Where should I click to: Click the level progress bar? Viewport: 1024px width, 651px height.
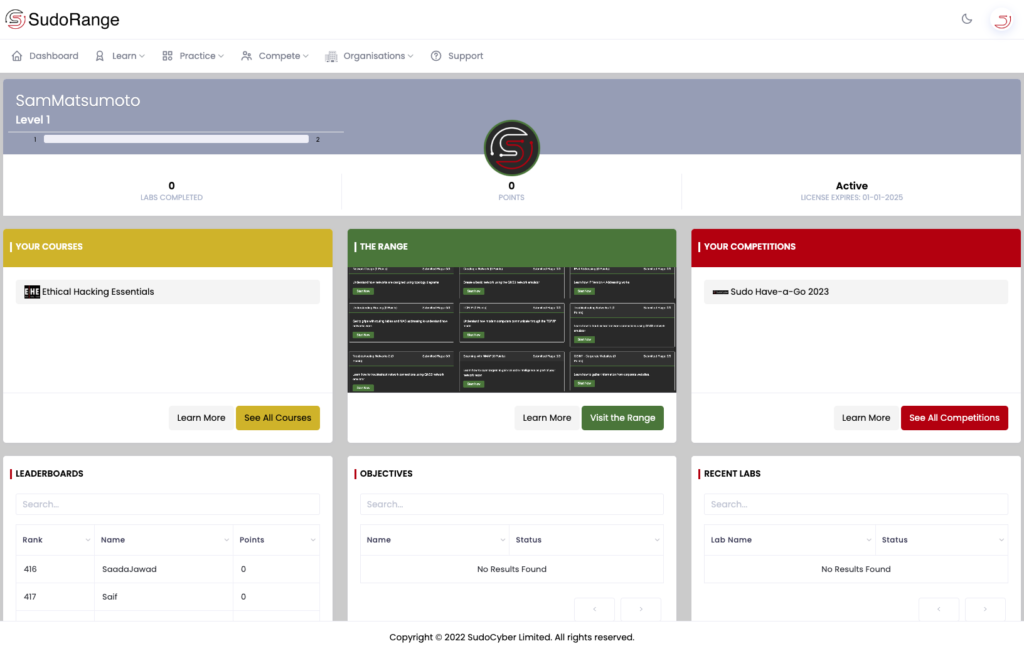point(176,139)
